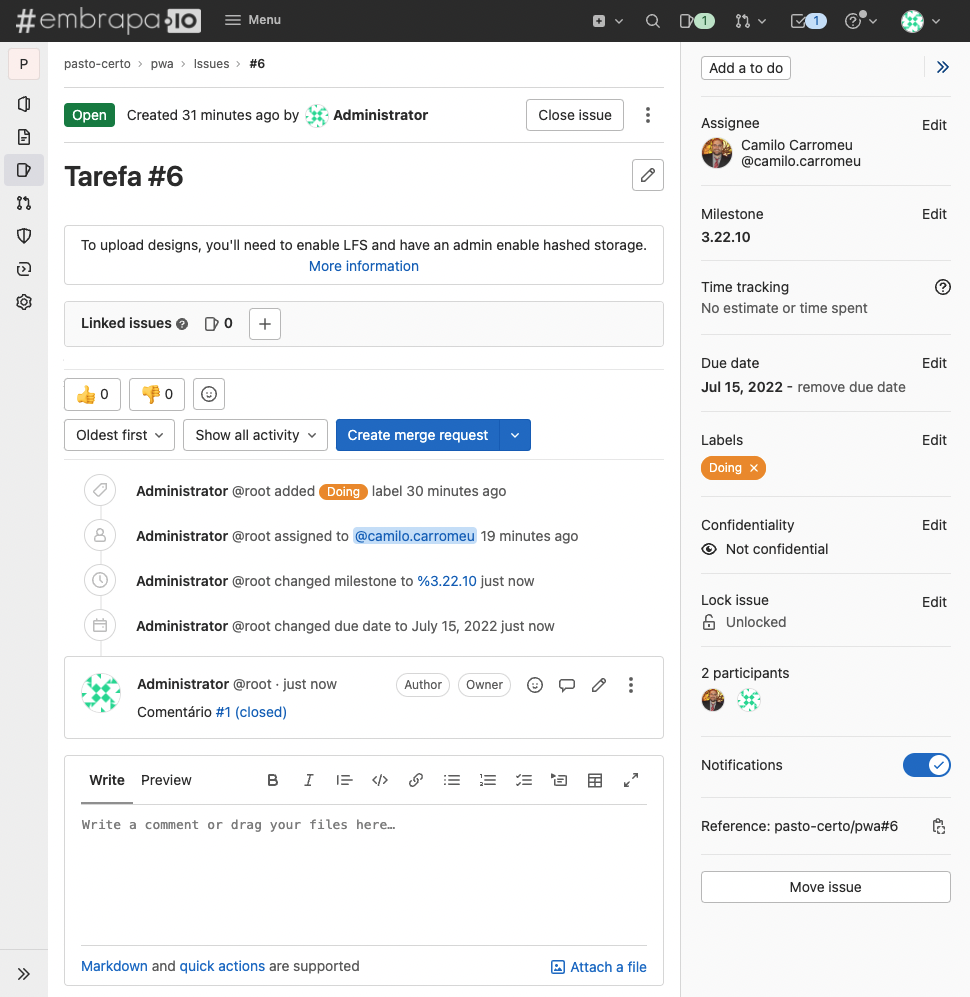Image resolution: width=970 pixels, height=997 pixels.
Task: Add a link via the editor toolbar
Action: pos(416,780)
